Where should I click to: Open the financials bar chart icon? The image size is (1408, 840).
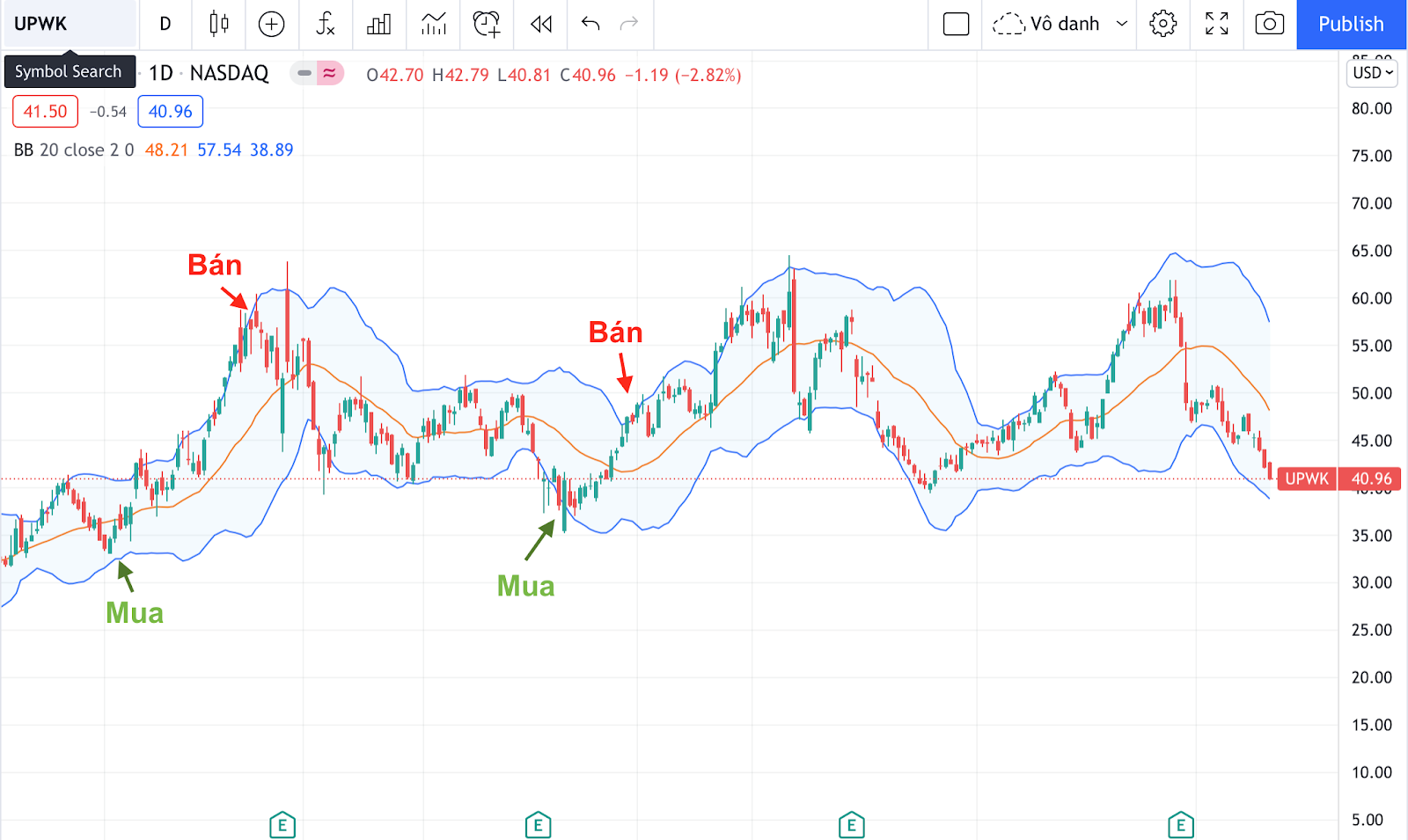coord(379,24)
